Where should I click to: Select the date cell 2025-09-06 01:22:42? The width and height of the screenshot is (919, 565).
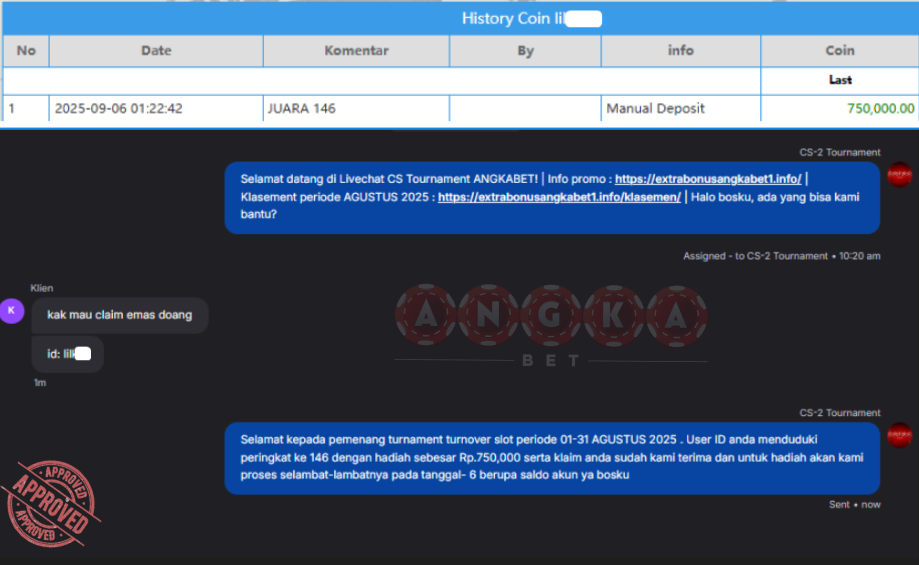click(x=156, y=108)
